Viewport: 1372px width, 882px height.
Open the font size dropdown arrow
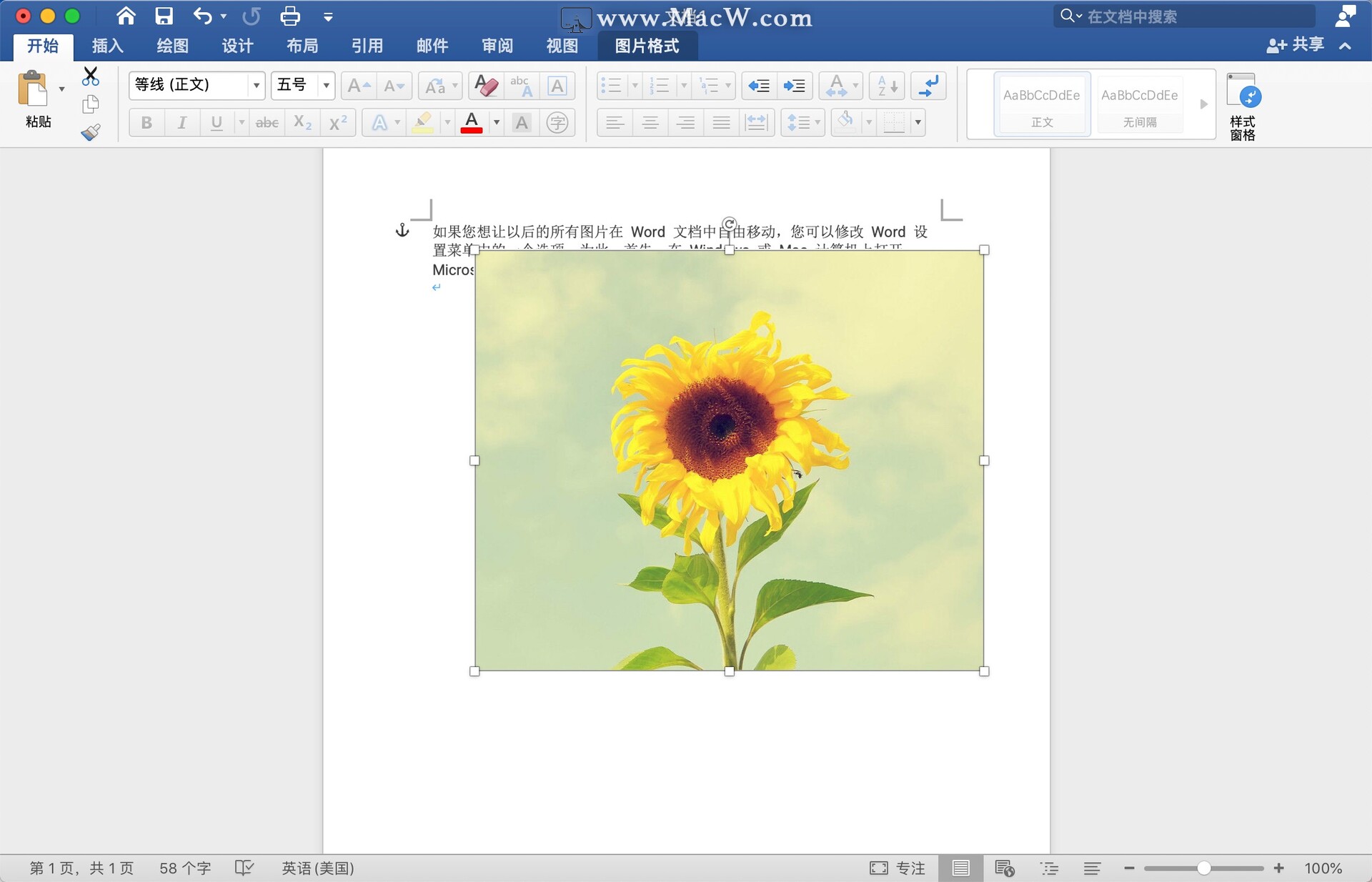(326, 85)
